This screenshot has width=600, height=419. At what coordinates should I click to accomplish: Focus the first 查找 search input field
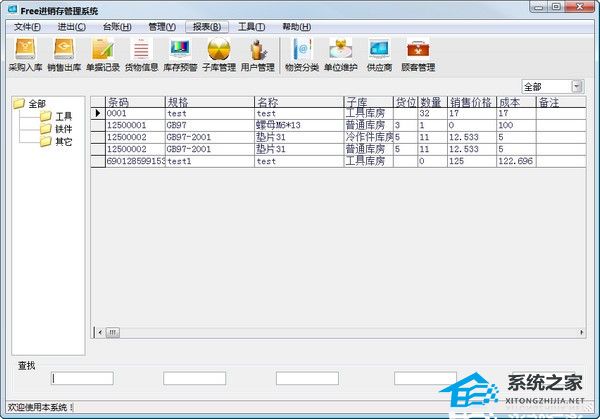point(82,378)
